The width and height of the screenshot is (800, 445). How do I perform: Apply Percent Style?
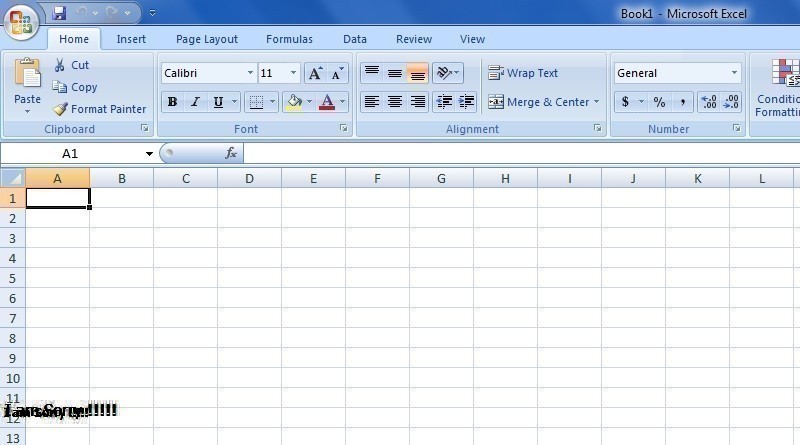pyautogui.click(x=659, y=102)
